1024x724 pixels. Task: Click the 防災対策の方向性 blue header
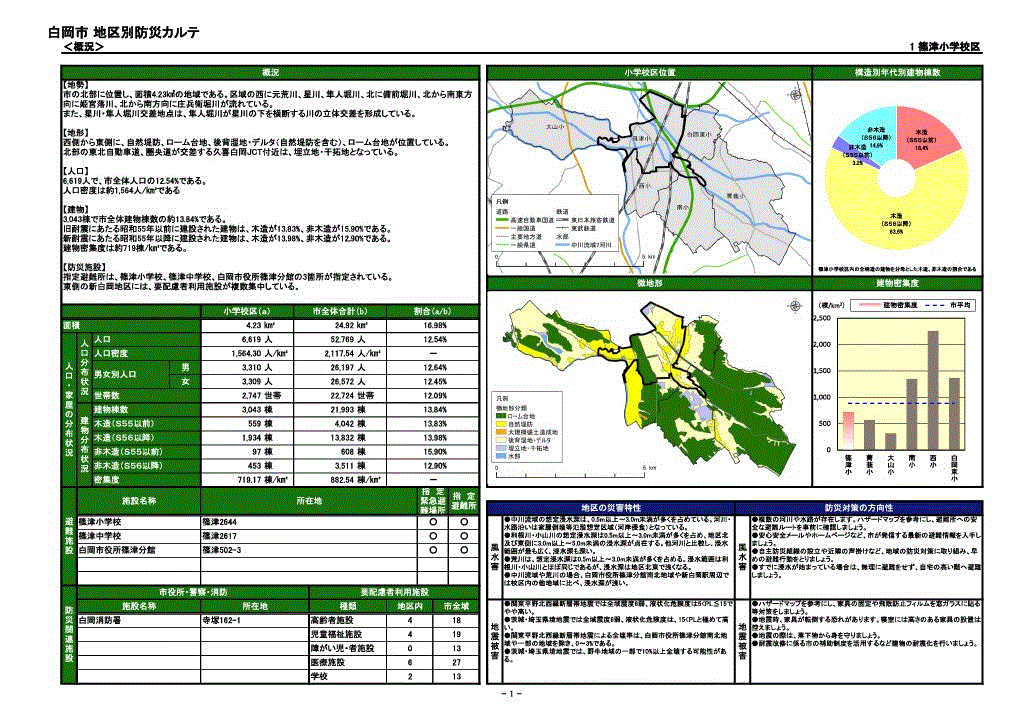[x=859, y=507]
